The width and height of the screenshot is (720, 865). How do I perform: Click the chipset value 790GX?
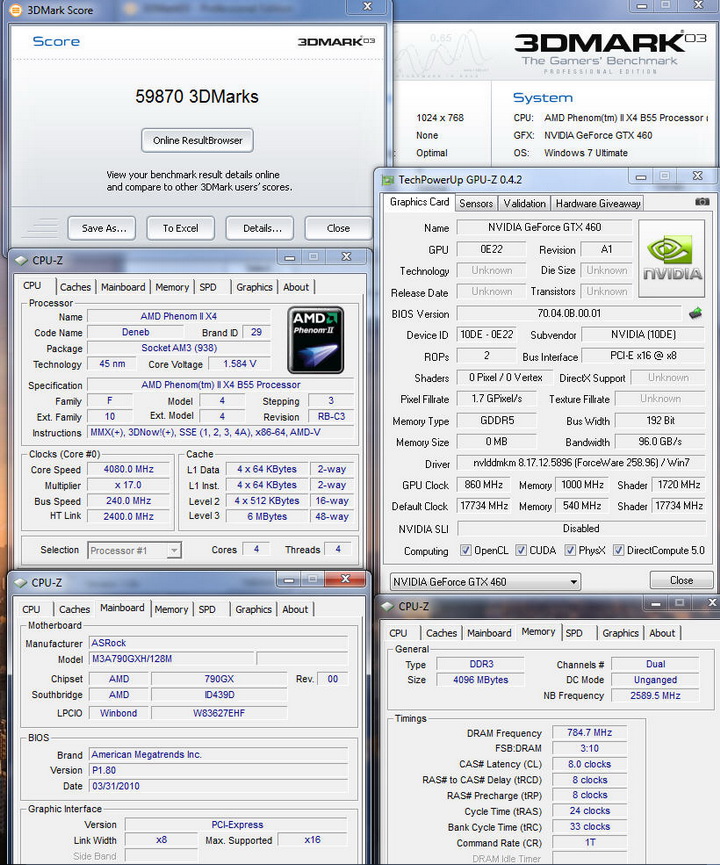pos(219,679)
